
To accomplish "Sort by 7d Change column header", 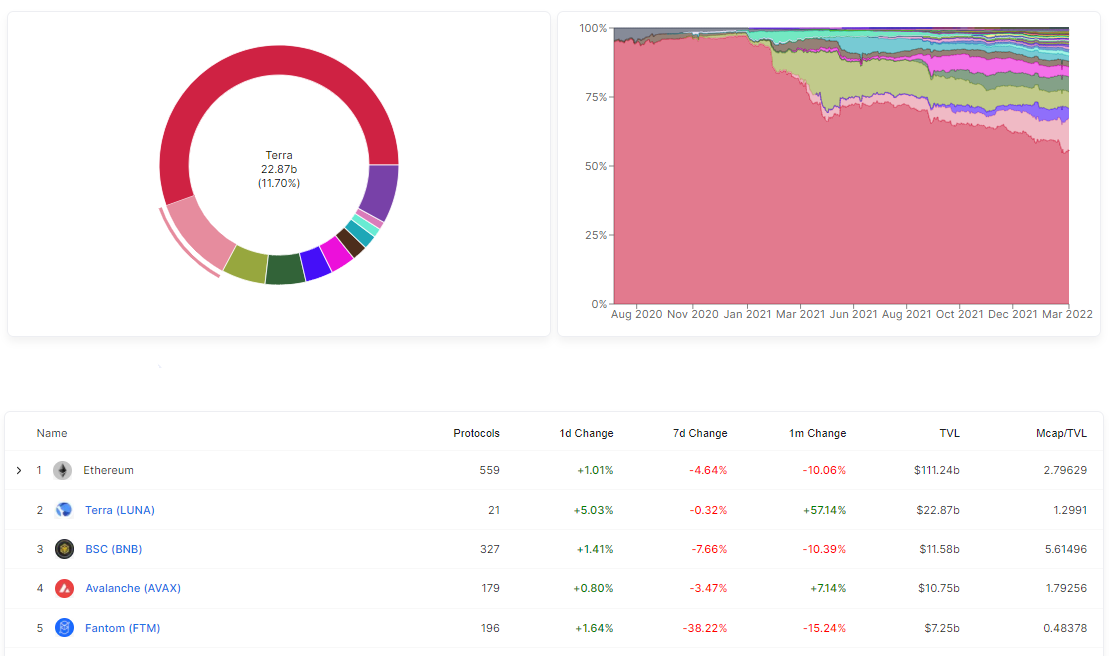I will (699, 433).
